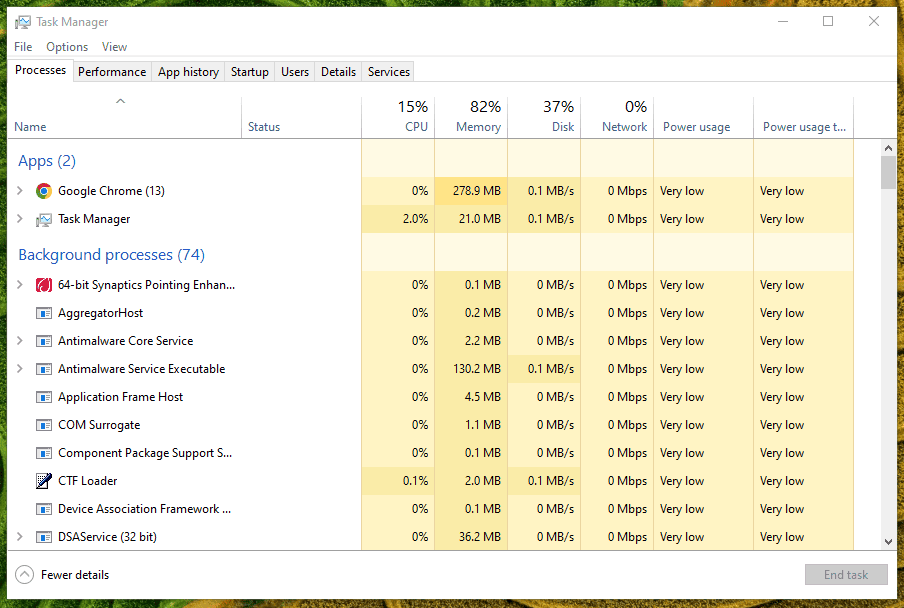Maximize the Task Manager window
The image size is (904, 608).
pos(828,21)
